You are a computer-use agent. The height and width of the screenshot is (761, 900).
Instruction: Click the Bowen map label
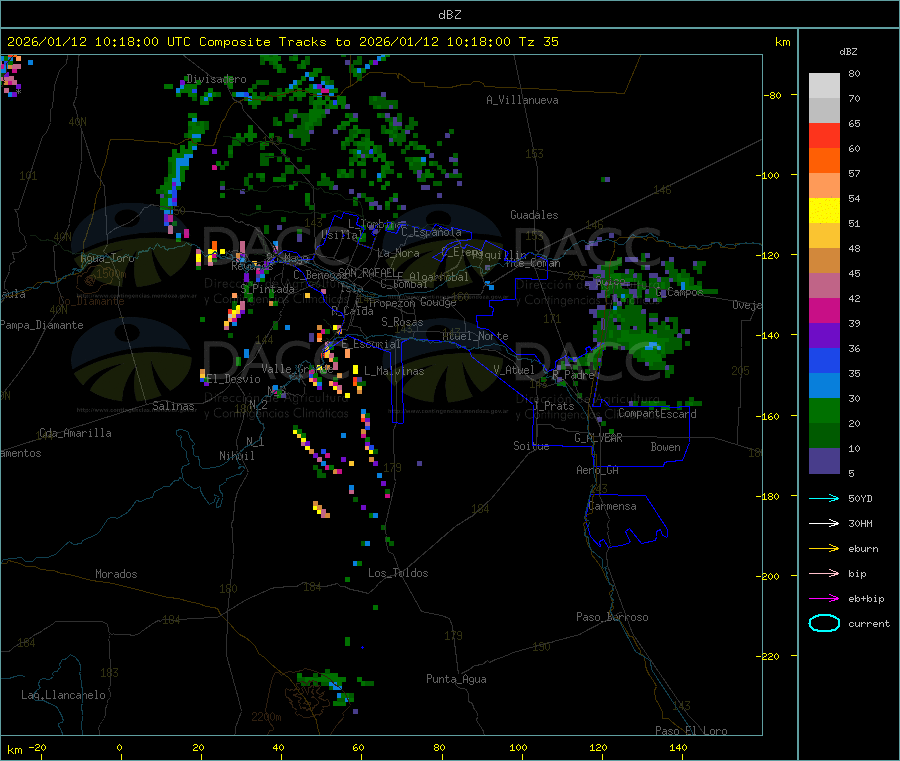coord(666,447)
